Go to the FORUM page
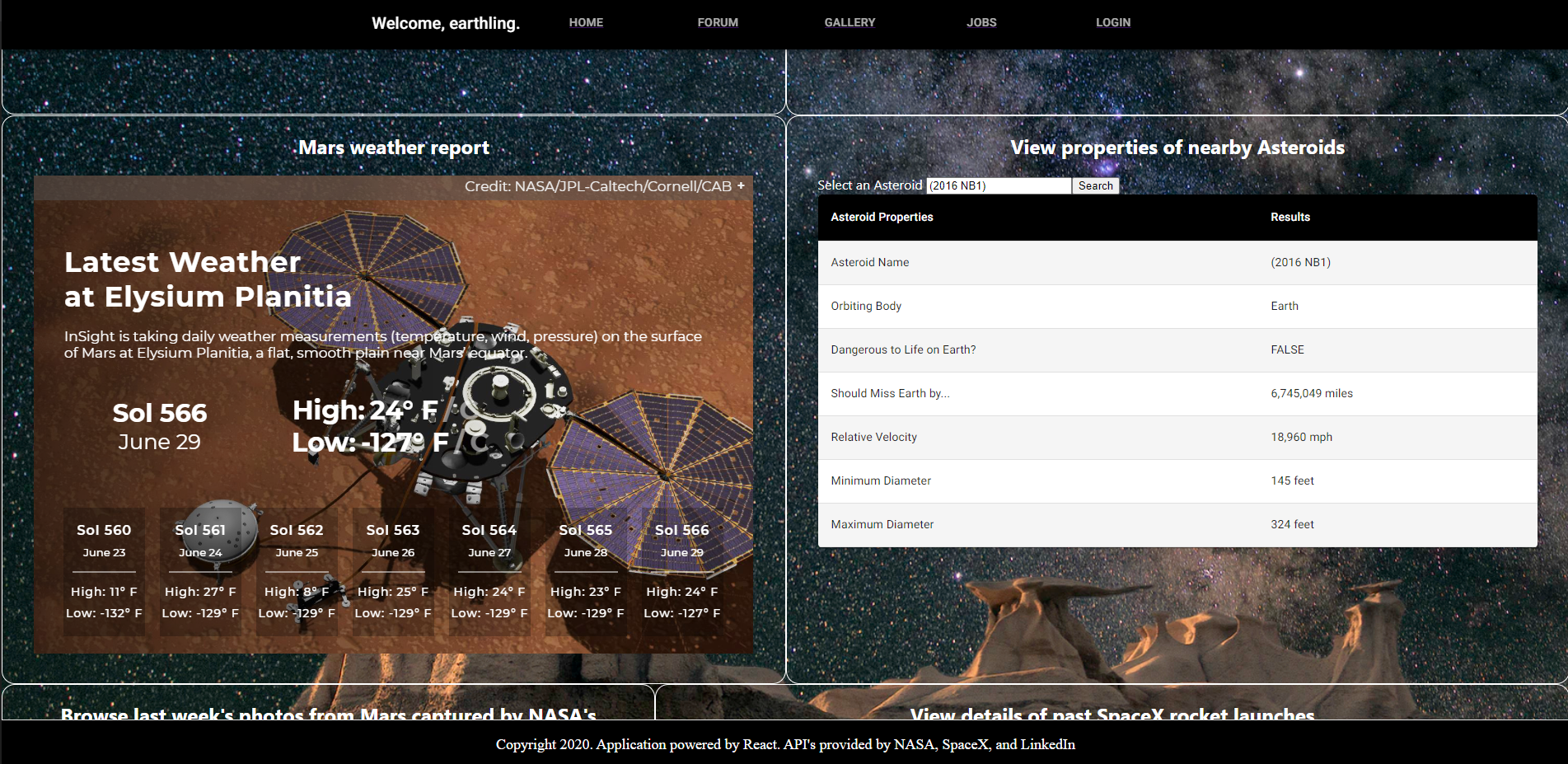The width and height of the screenshot is (1568, 764). (x=718, y=22)
